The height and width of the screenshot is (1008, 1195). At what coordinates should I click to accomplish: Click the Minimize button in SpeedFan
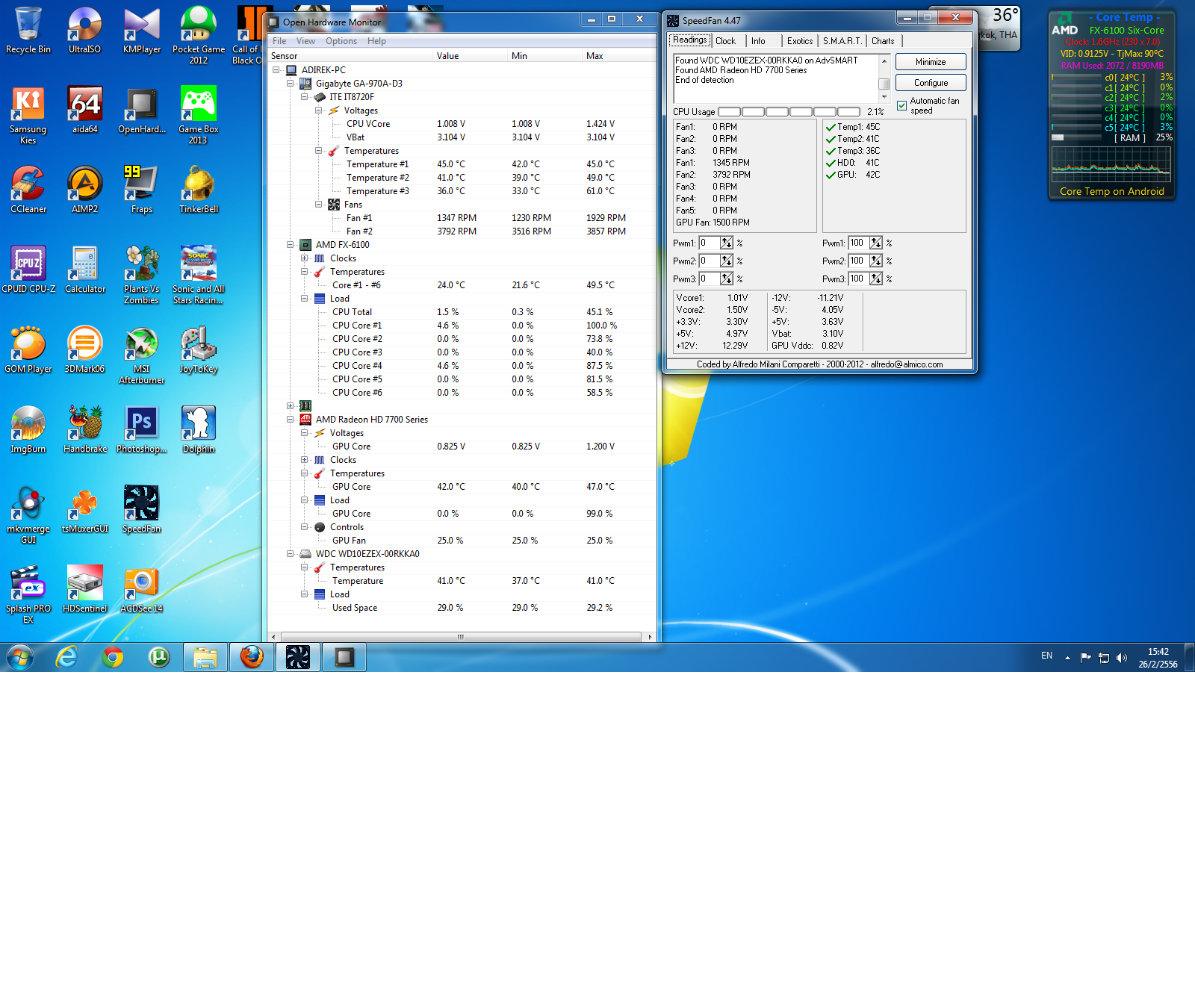[x=931, y=62]
